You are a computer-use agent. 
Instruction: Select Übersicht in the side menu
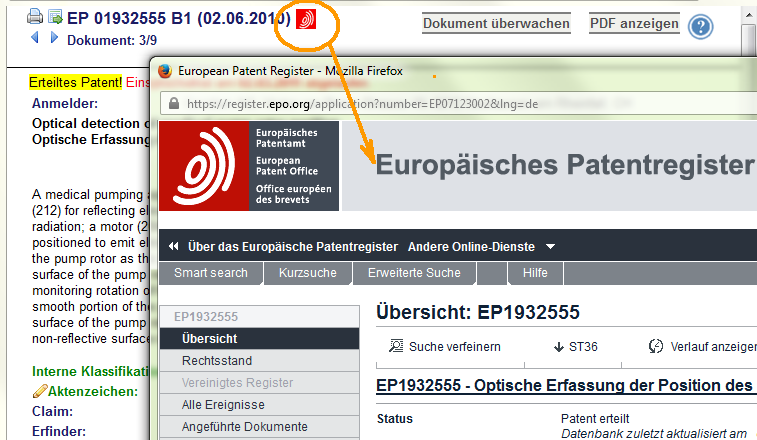point(259,339)
